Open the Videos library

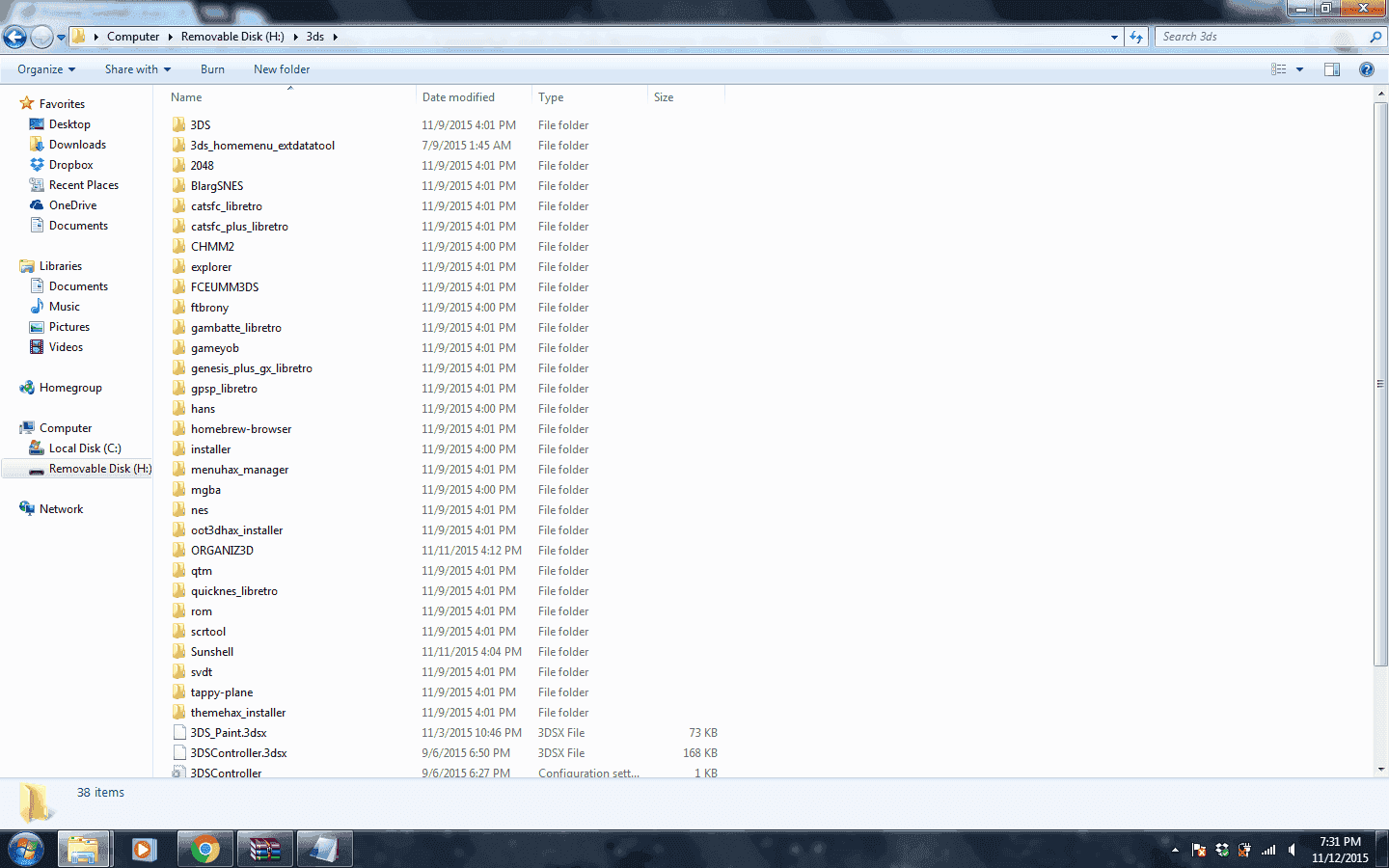[66, 347]
